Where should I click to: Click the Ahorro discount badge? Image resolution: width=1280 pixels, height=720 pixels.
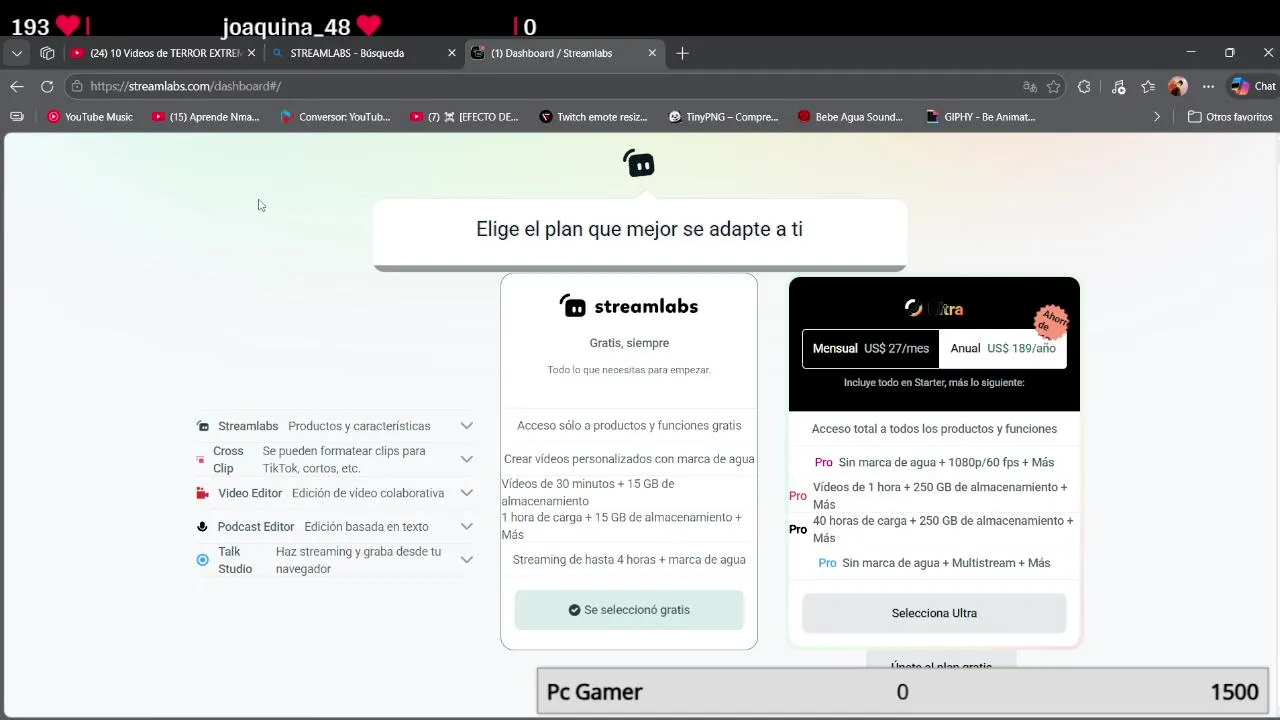[x=1051, y=322]
